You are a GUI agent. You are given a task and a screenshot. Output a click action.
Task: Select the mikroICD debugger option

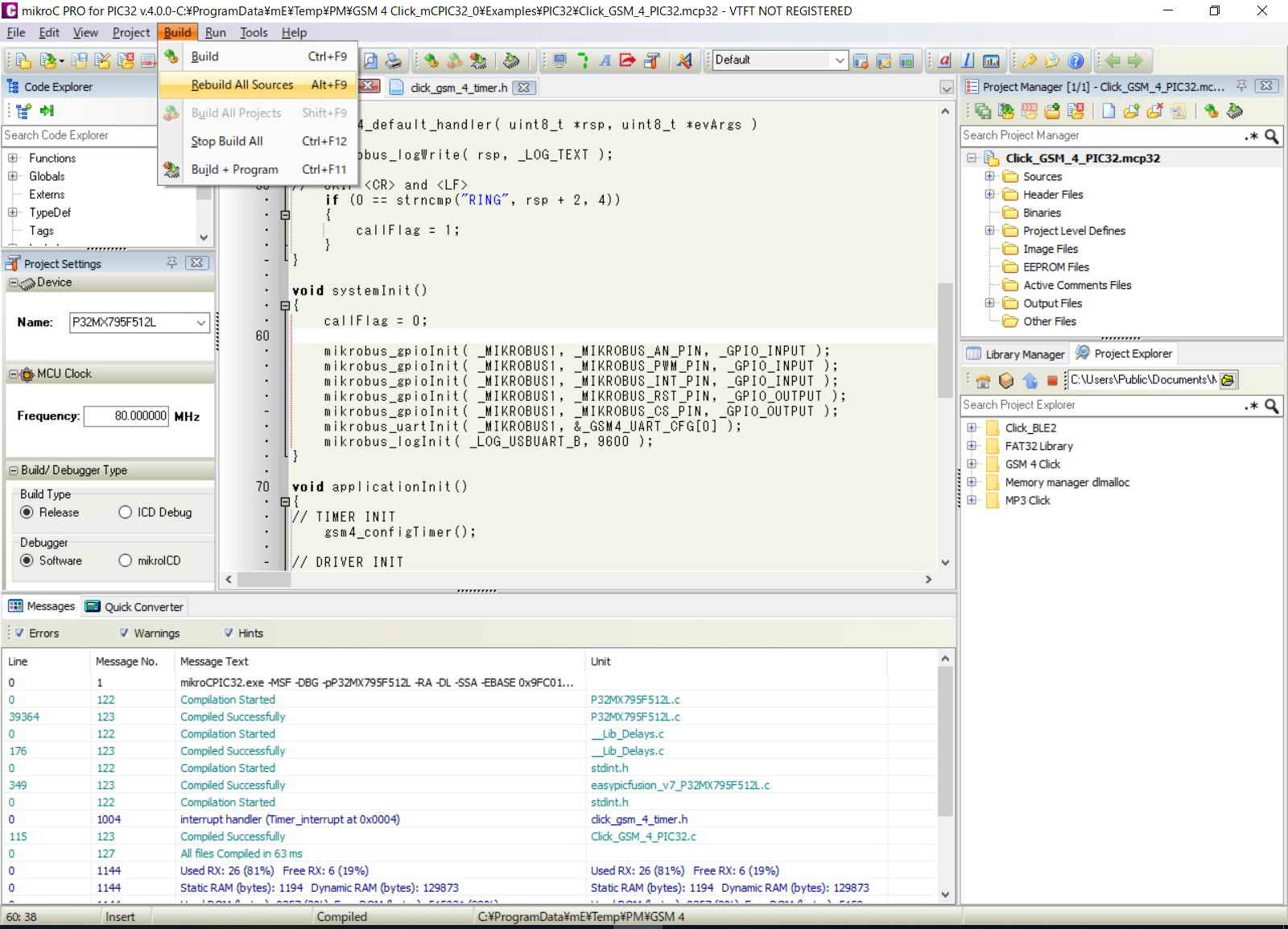point(125,561)
